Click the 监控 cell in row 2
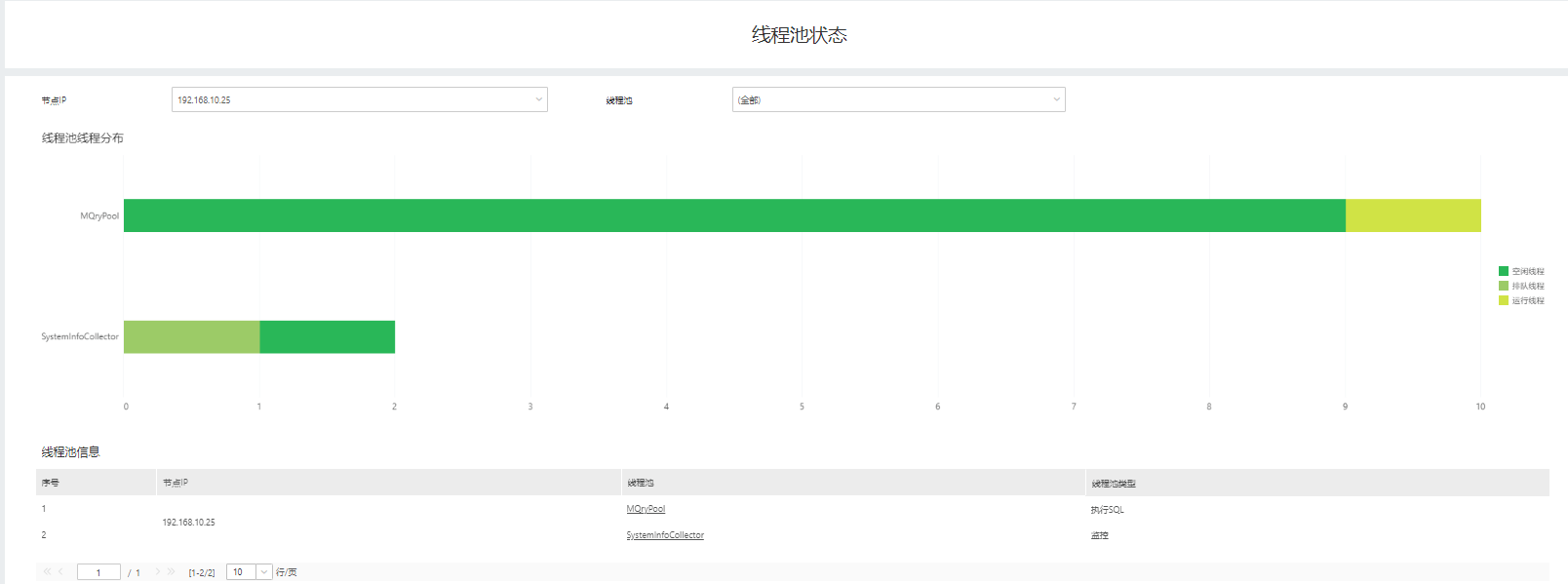This screenshot has height=584, width=1568. (1099, 535)
